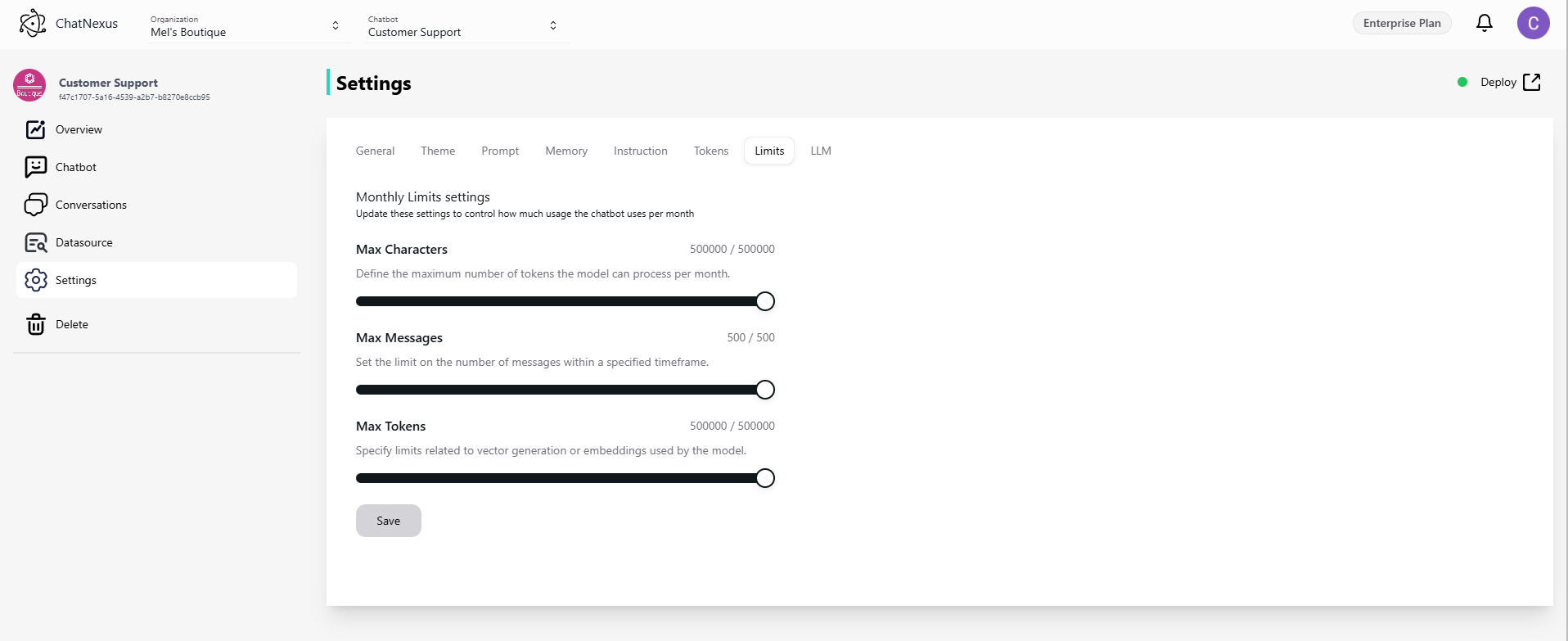Click the Max Characters 500000 / 500000 value
The width and height of the screenshot is (1568, 641).
[732, 249]
